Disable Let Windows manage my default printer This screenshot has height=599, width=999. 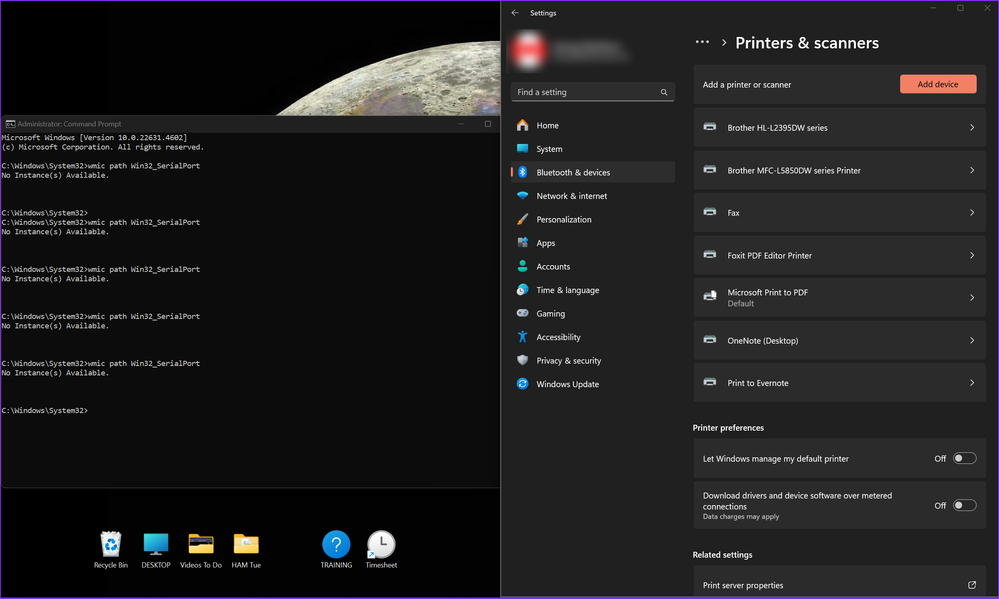pyautogui.click(x=963, y=458)
